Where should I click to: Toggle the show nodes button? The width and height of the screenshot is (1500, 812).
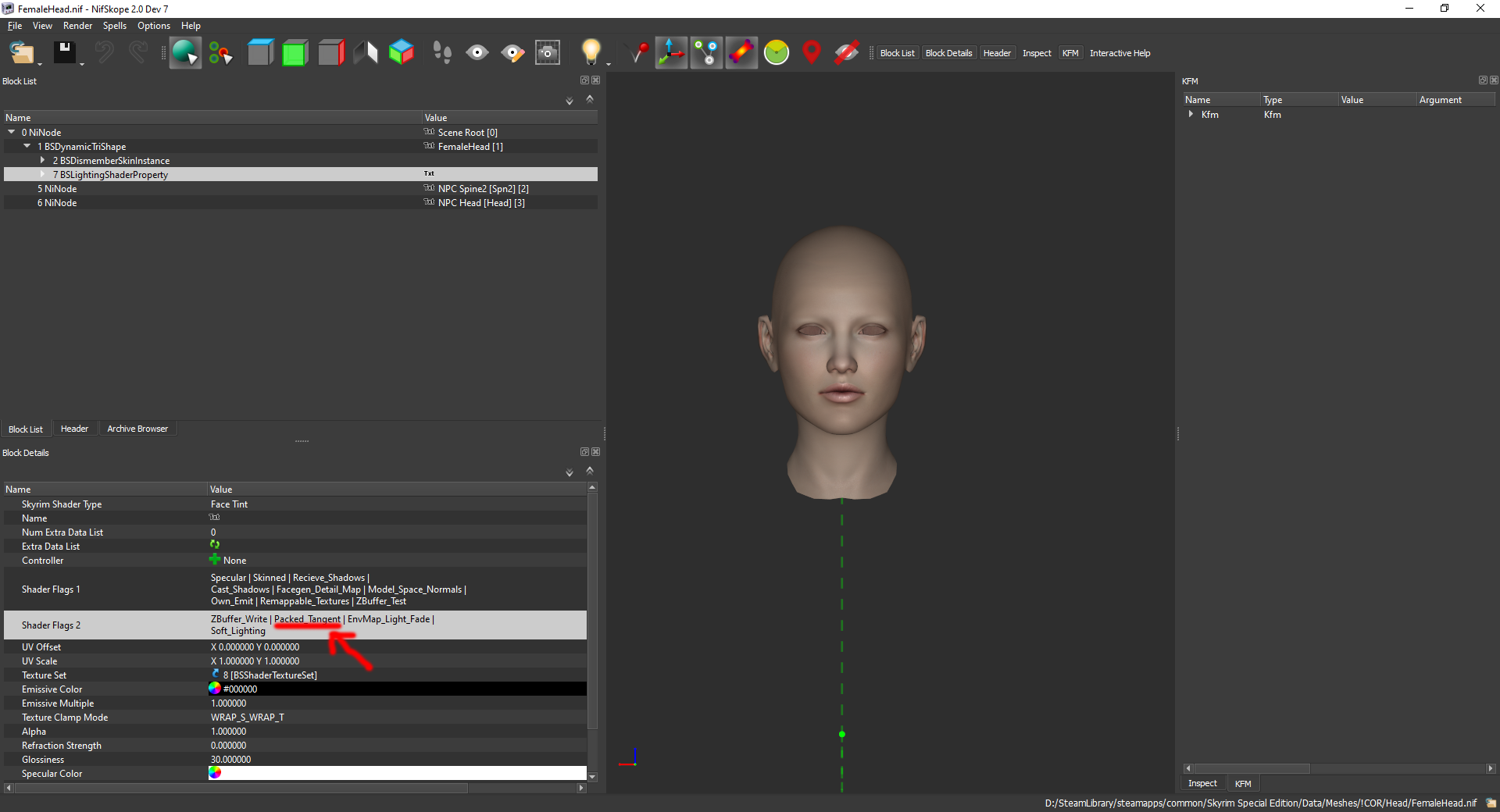[706, 53]
